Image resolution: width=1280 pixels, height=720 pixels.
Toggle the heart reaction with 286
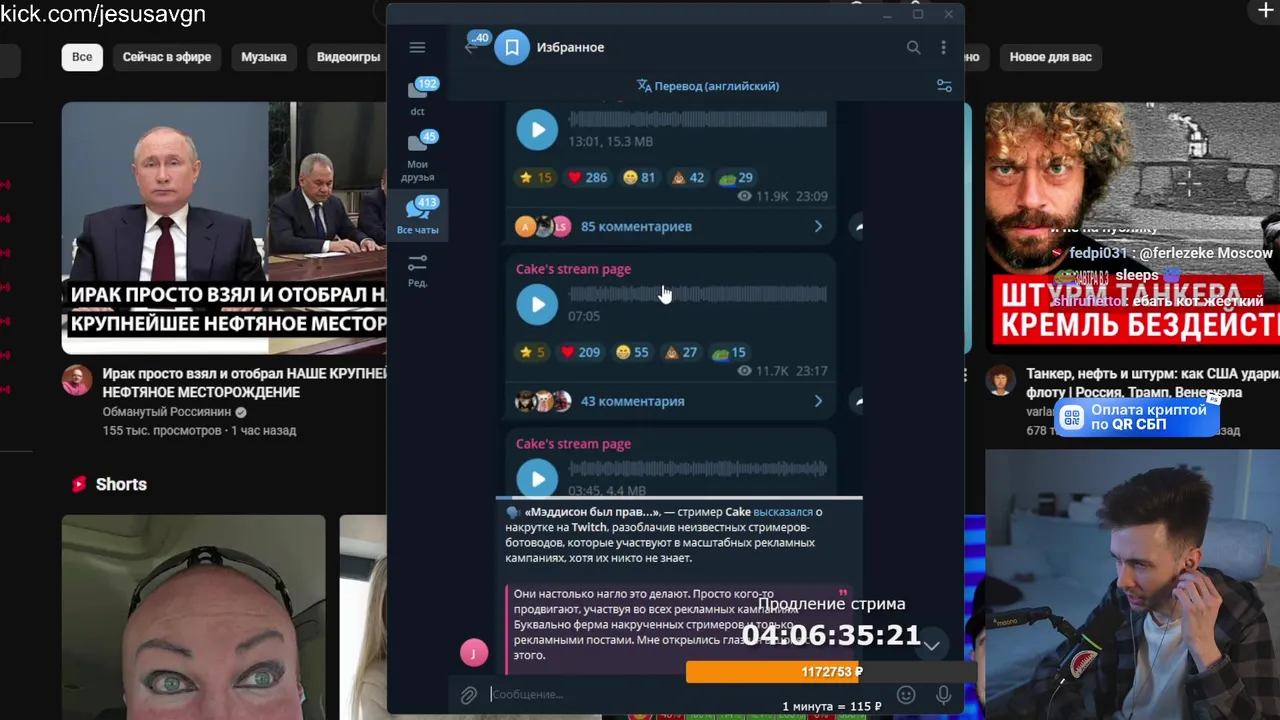tap(587, 178)
